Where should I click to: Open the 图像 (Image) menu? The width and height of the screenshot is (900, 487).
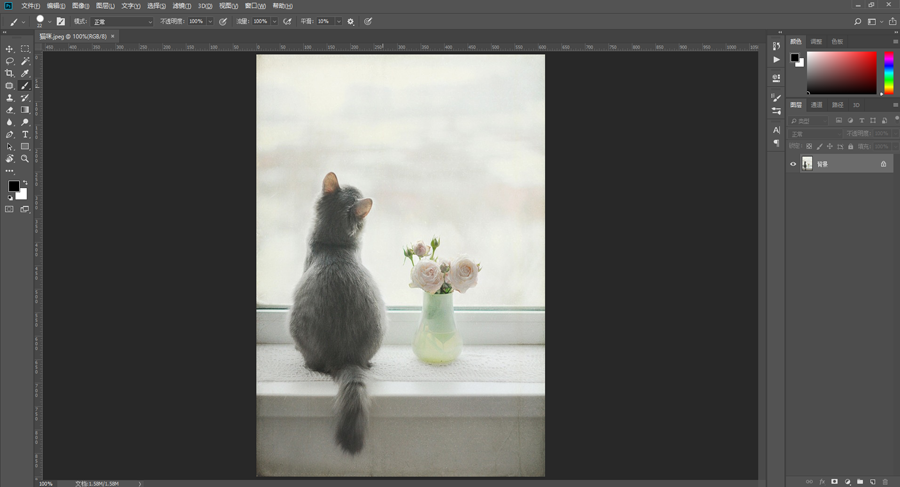pyautogui.click(x=80, y=5)
